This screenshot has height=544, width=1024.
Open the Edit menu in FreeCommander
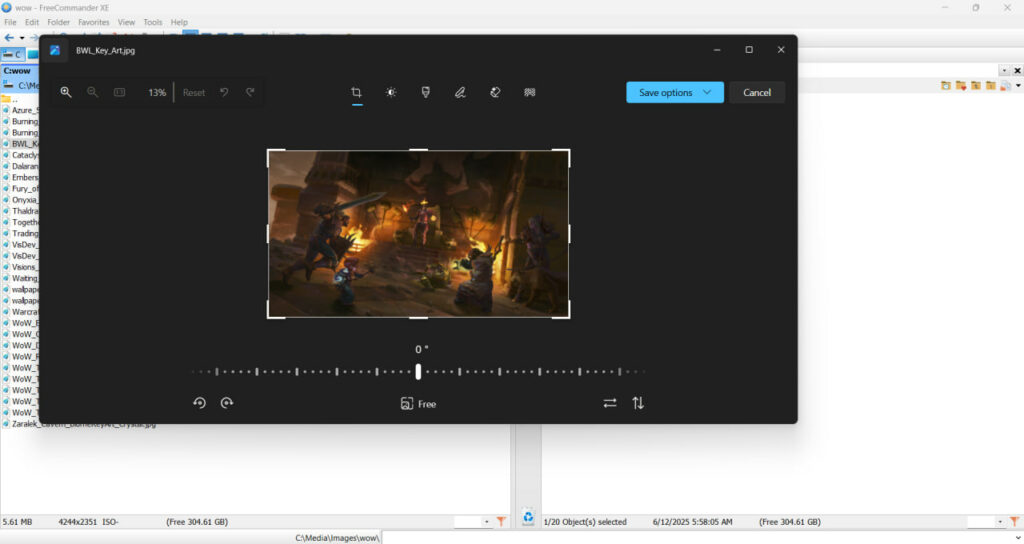[32, 22]
